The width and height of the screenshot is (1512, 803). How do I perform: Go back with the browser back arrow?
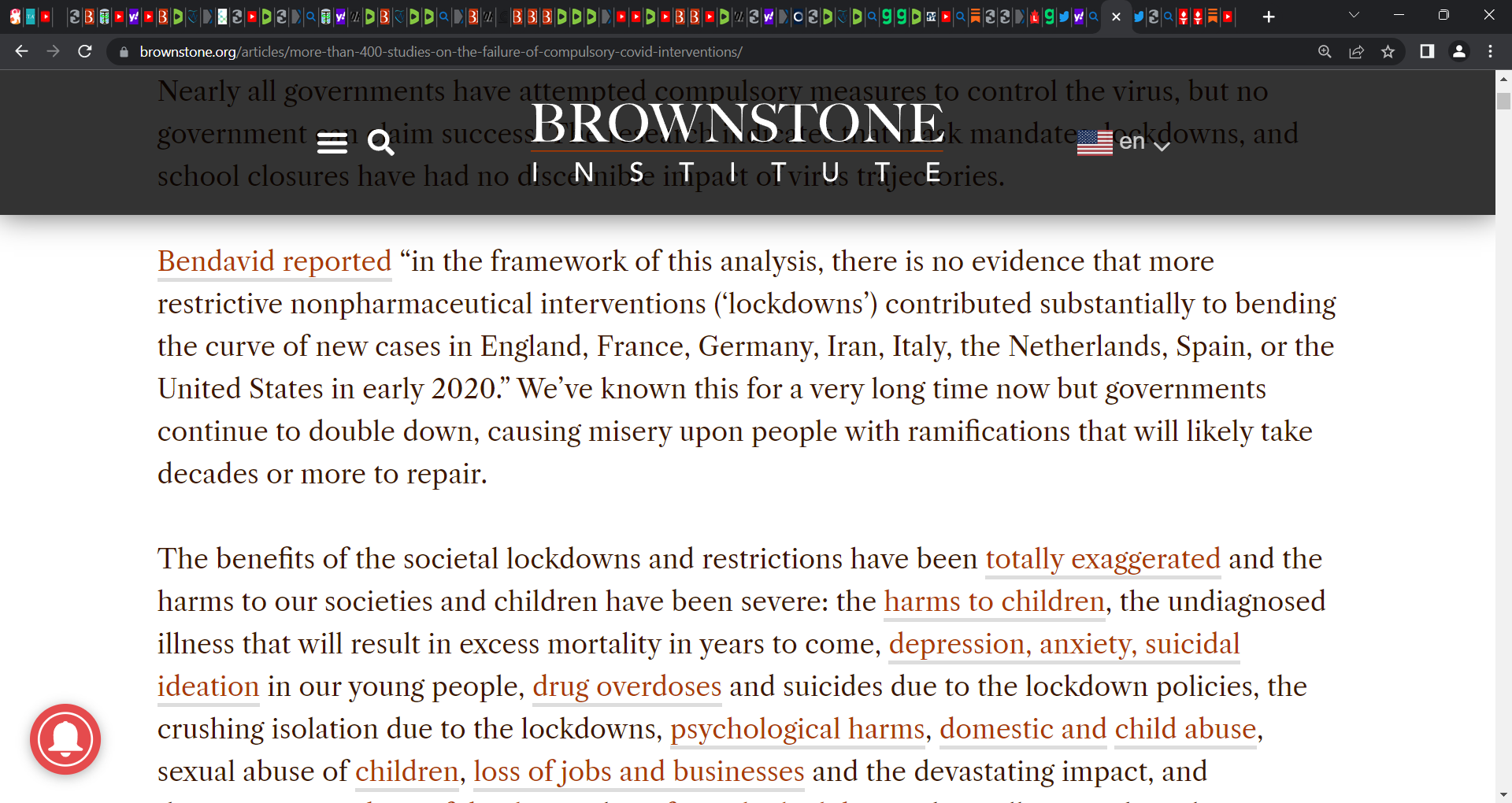21,51
